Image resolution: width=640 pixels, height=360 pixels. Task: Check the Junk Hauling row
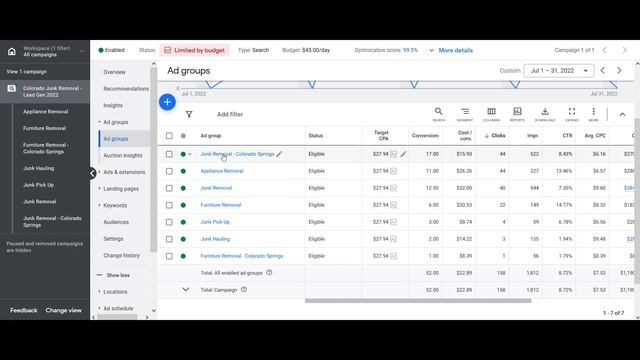169,239
